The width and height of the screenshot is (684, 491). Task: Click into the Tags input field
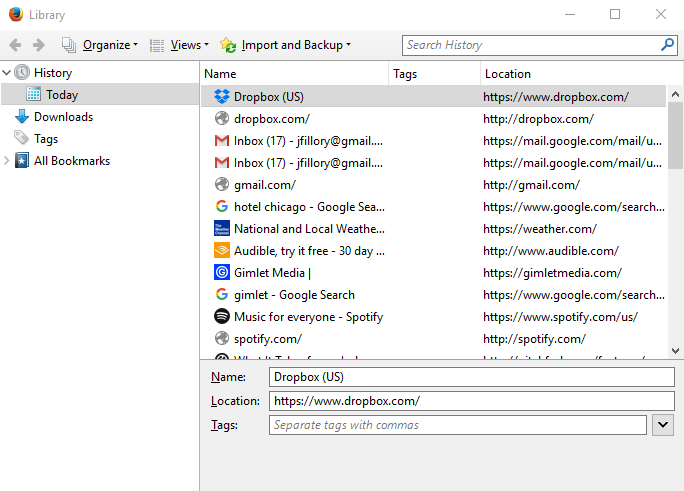[457, 425]
